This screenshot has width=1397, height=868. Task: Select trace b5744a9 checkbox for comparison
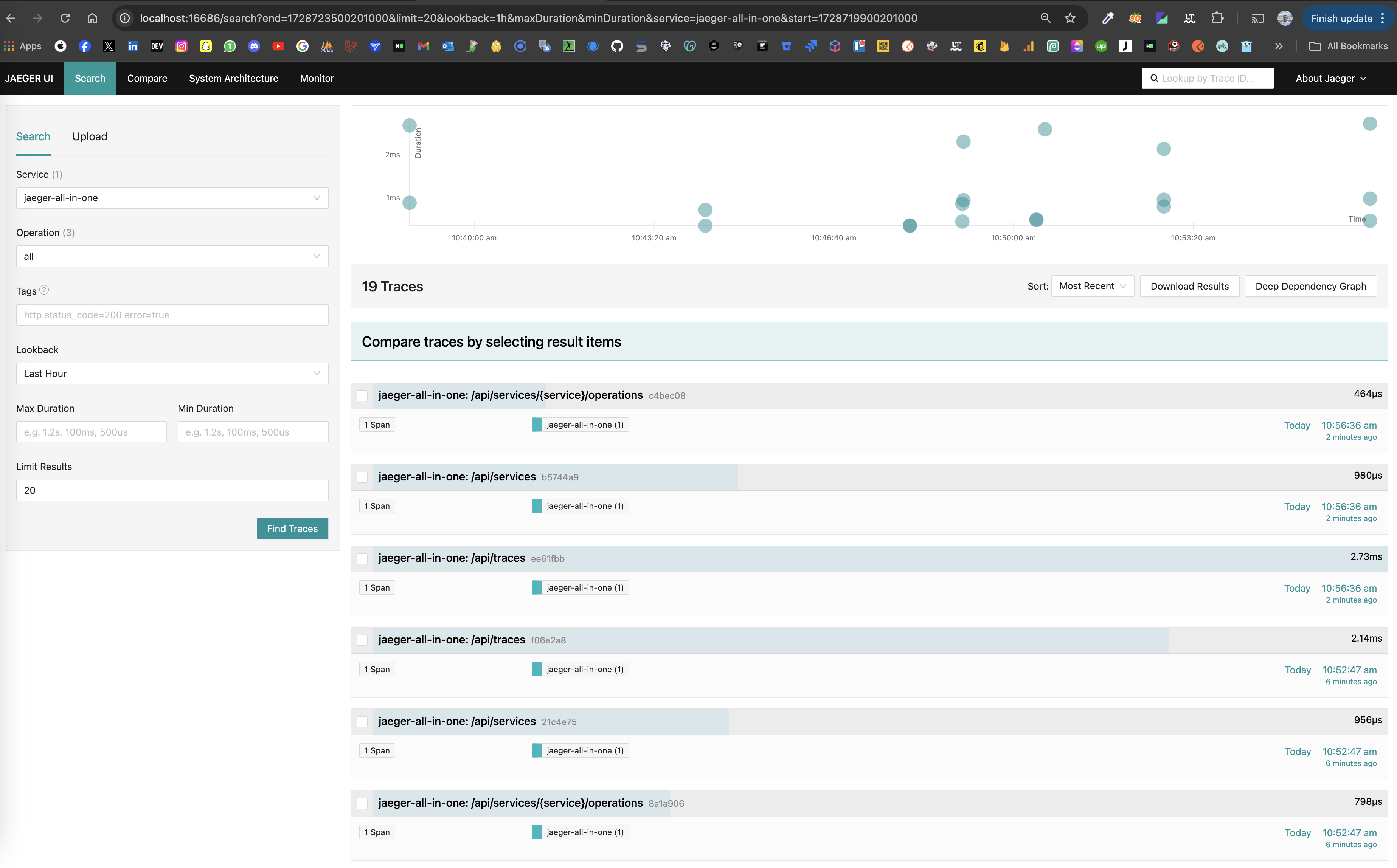click(362, 477)
